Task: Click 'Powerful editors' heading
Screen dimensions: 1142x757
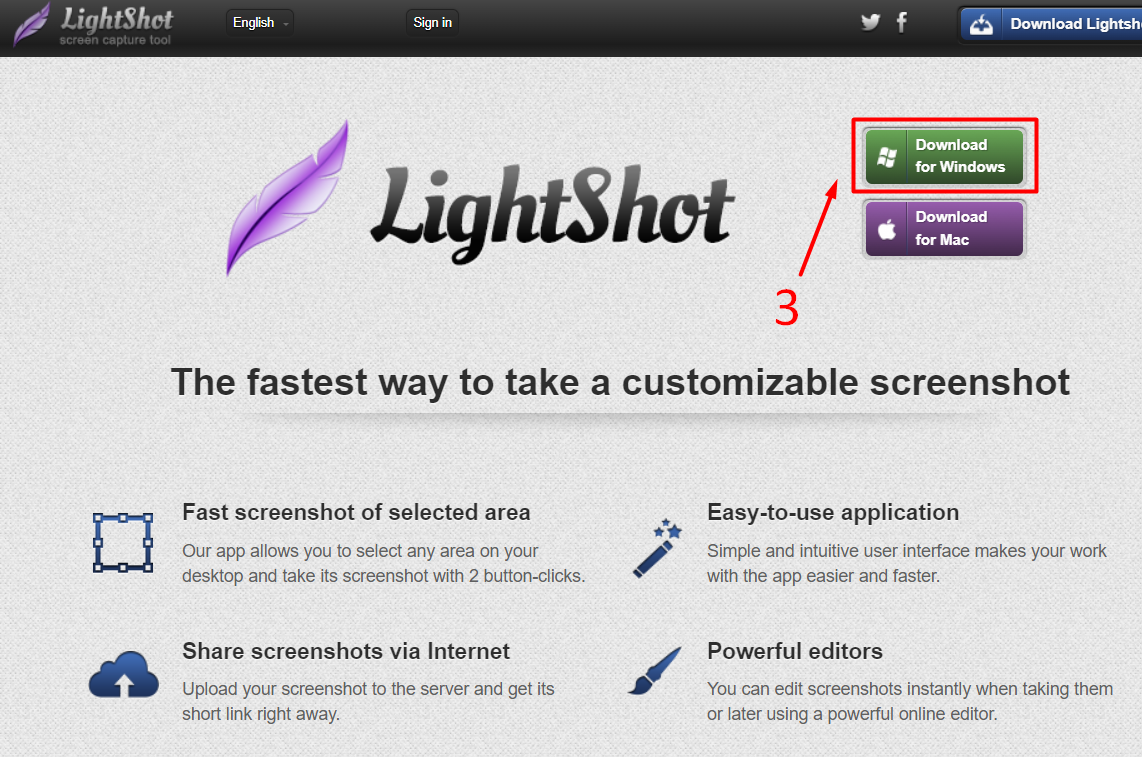Action: click(x=795, y=651)
